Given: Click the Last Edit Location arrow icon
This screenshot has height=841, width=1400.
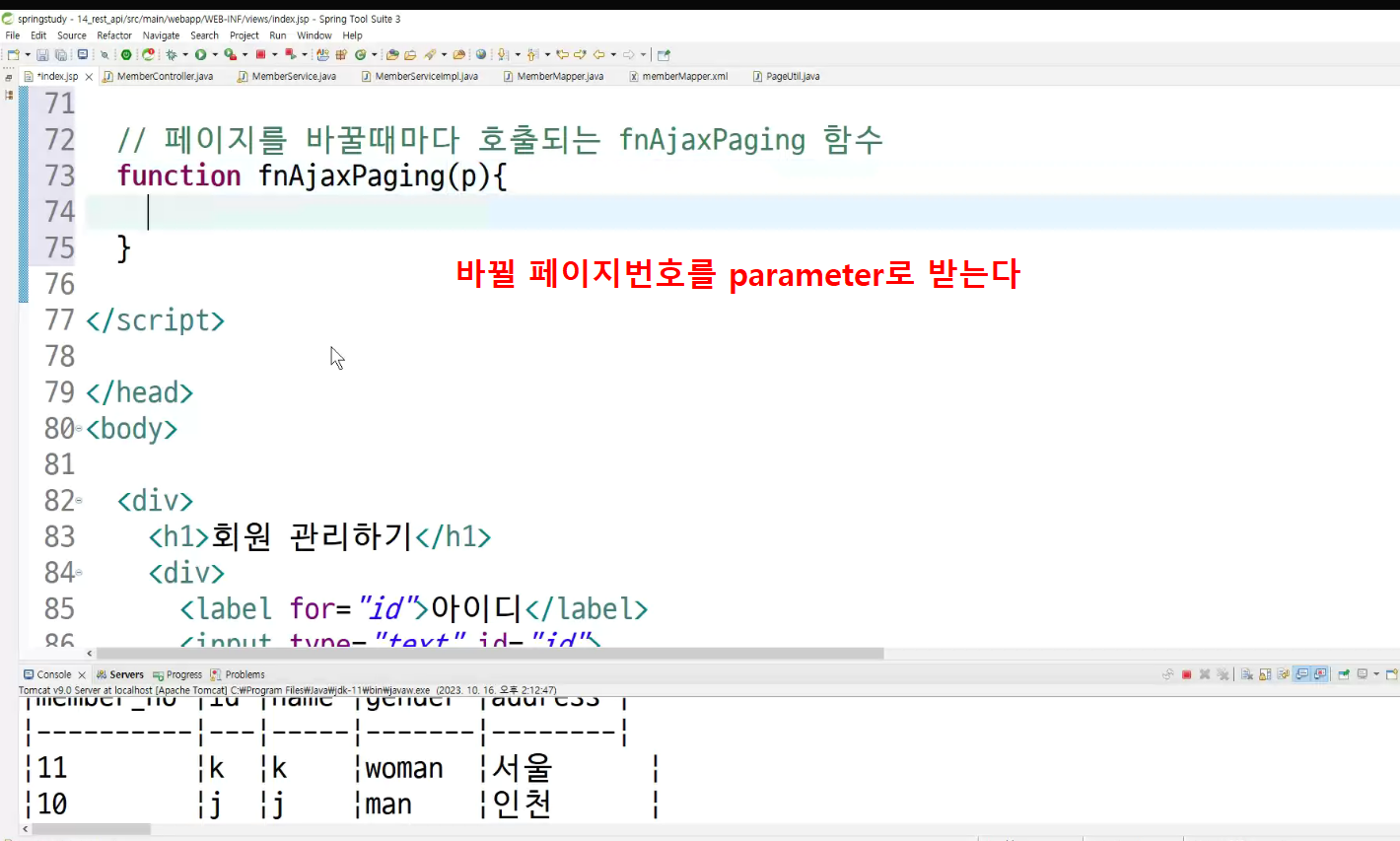Looking at the screenshot, I should pyautogui.click(x=562, y=54).
